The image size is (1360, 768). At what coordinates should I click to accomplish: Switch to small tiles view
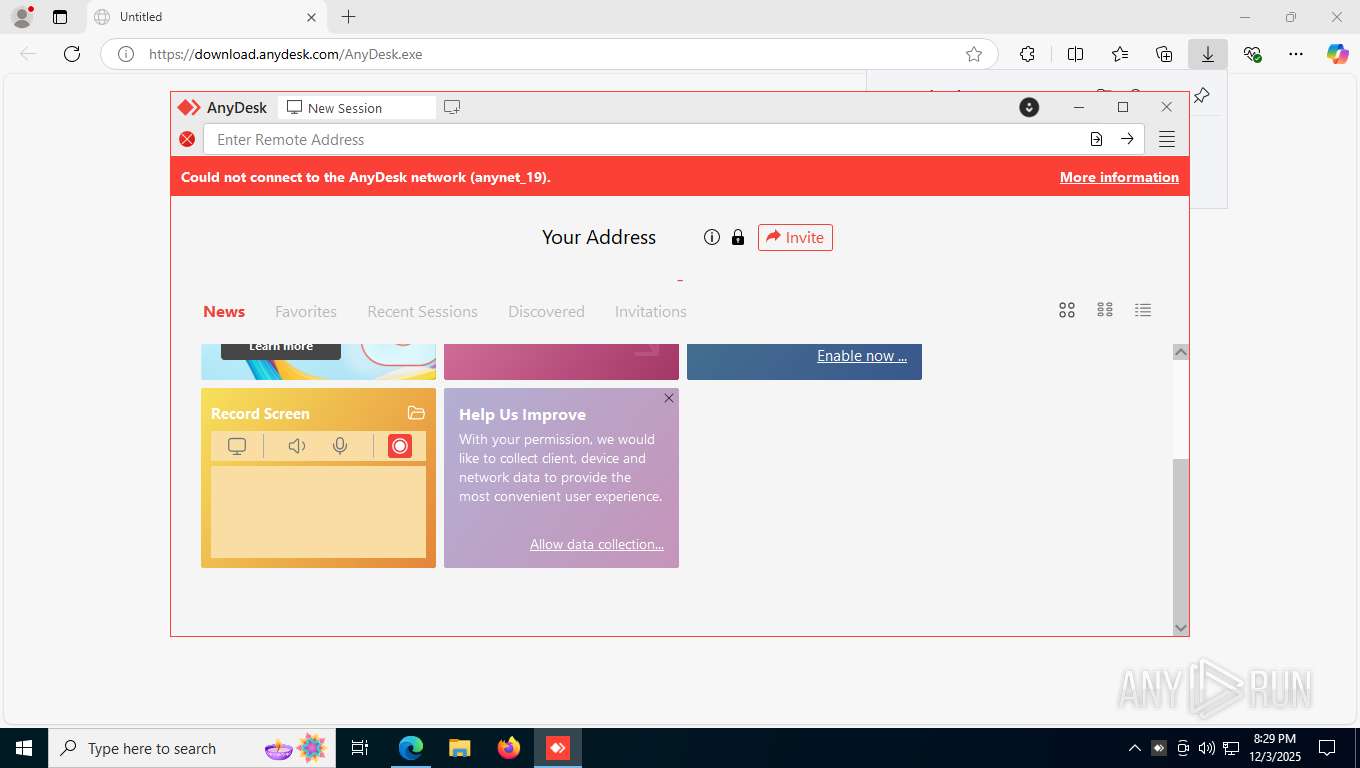click(x=1105, y=310)
